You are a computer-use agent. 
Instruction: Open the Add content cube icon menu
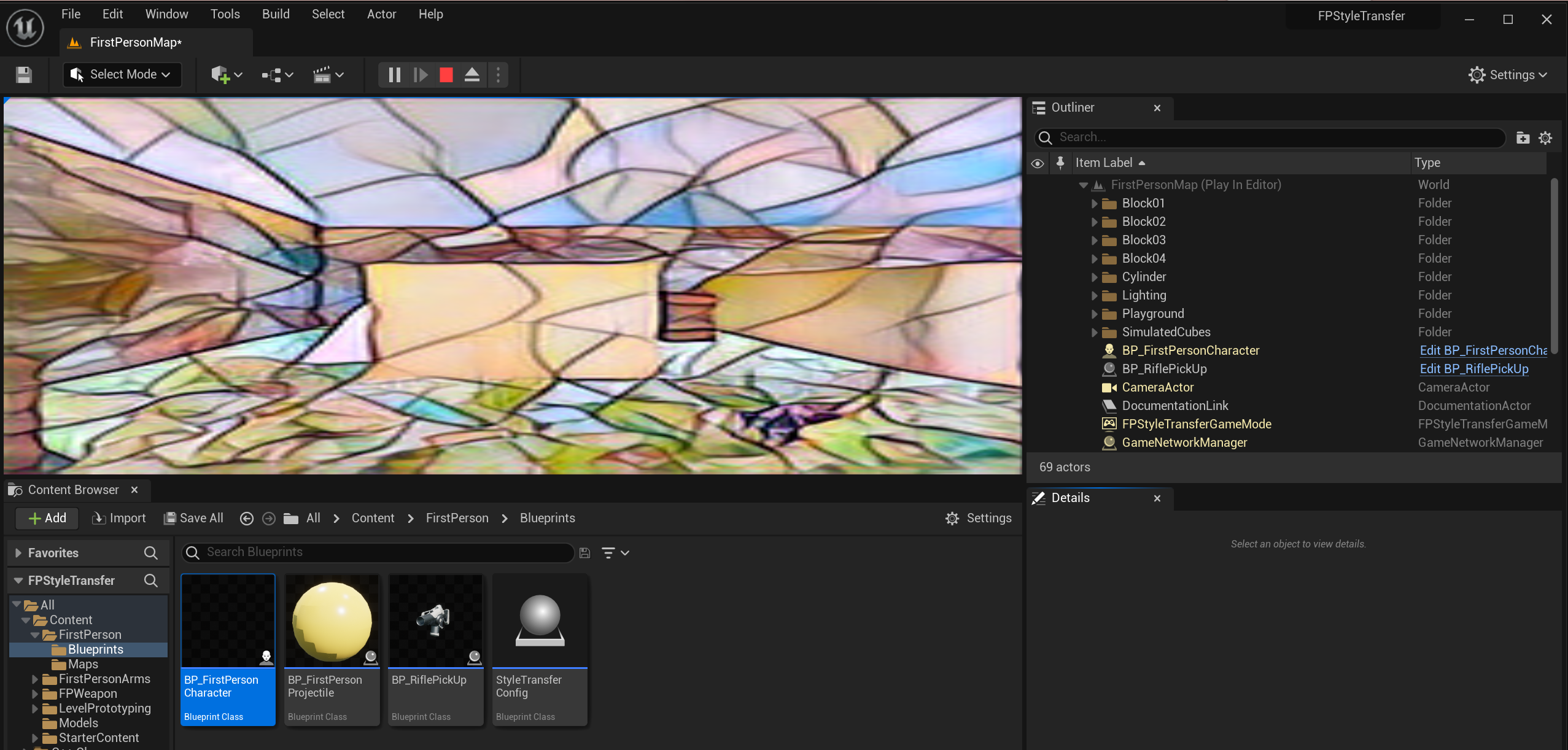point(227,75)
